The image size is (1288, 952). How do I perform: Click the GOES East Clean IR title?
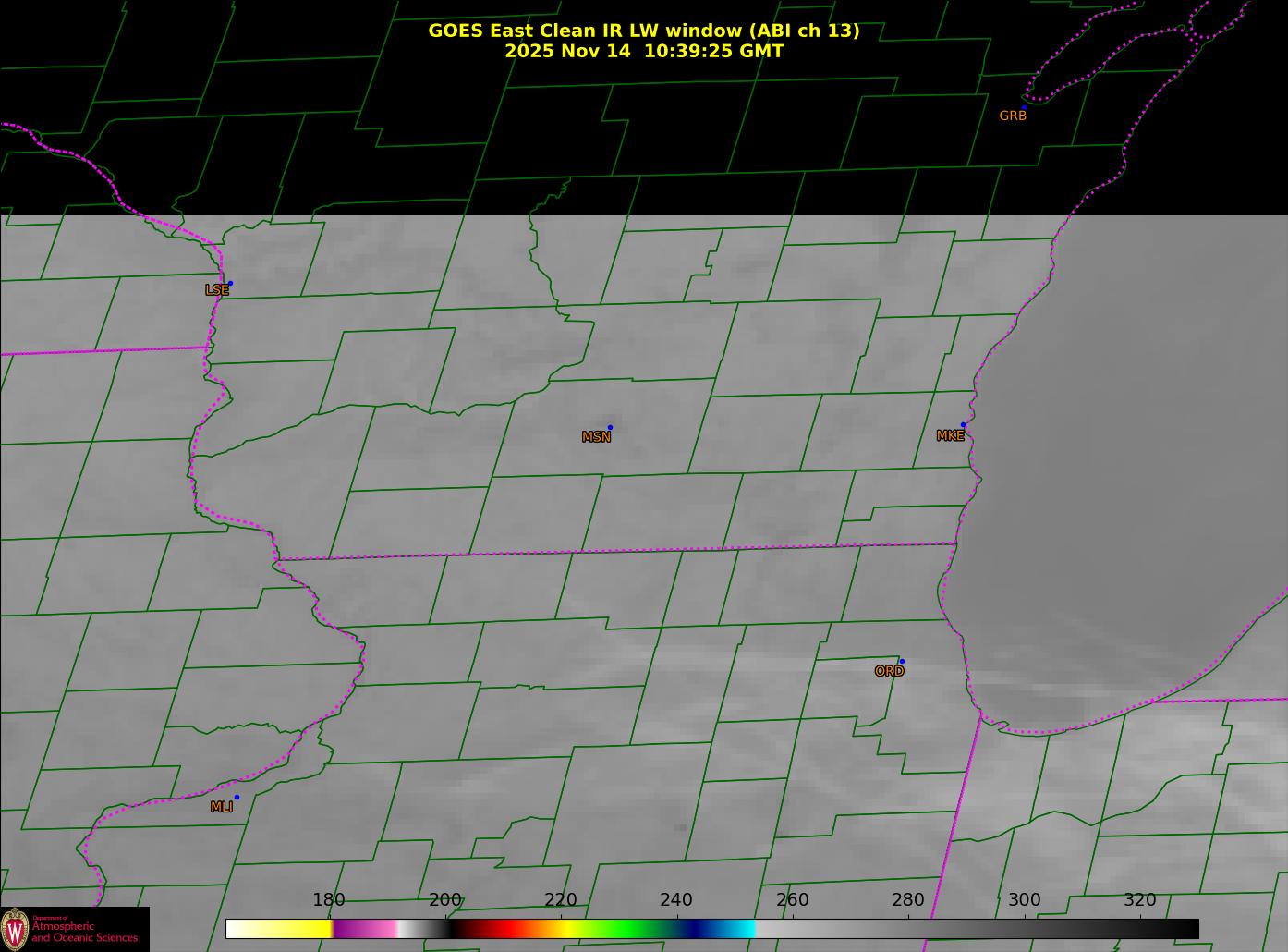[x=643, y=31]
